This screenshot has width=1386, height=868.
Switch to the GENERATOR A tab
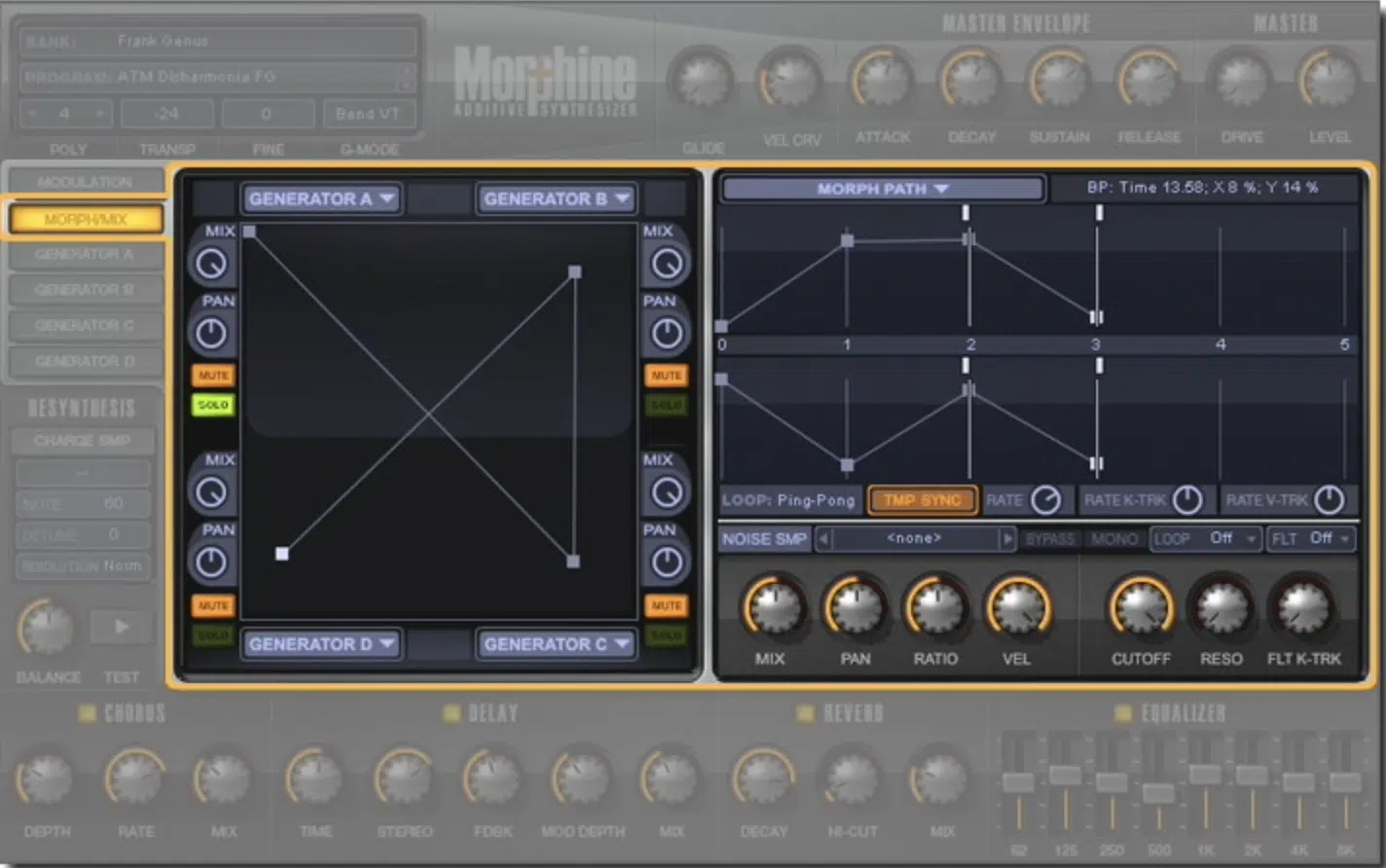tap(86, 254)
